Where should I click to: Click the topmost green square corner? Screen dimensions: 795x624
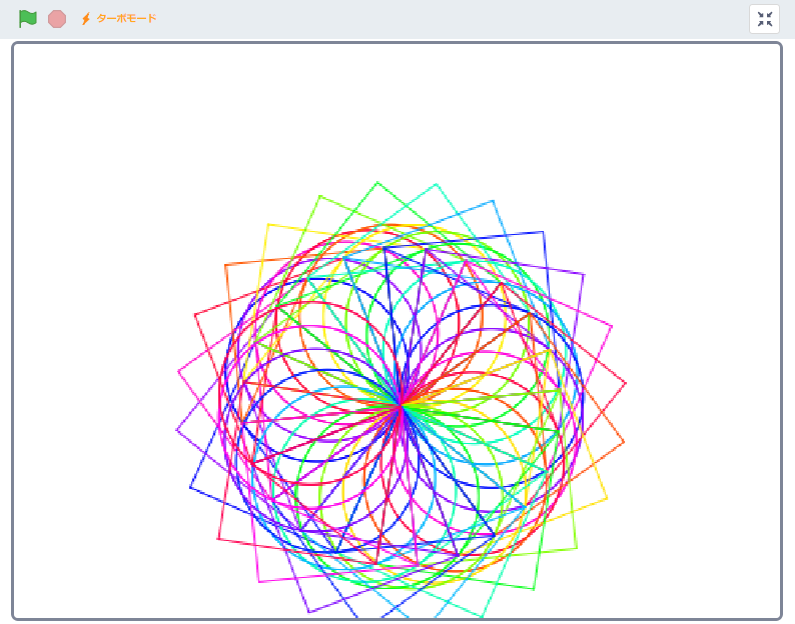(377, 183)
